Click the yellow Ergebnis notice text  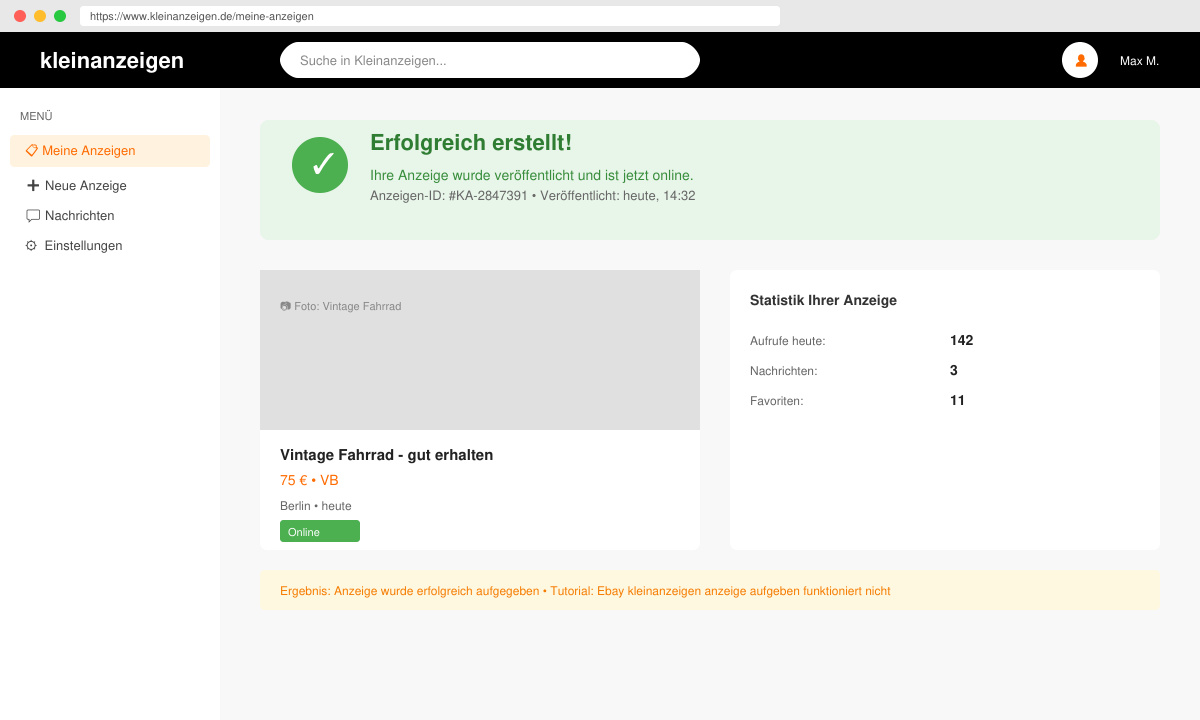[585, 591]
